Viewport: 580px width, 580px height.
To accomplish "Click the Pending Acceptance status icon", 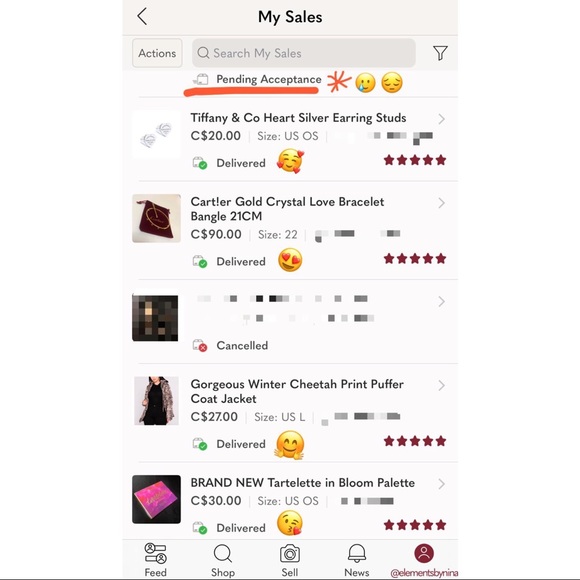I will (x=201, y=79).
